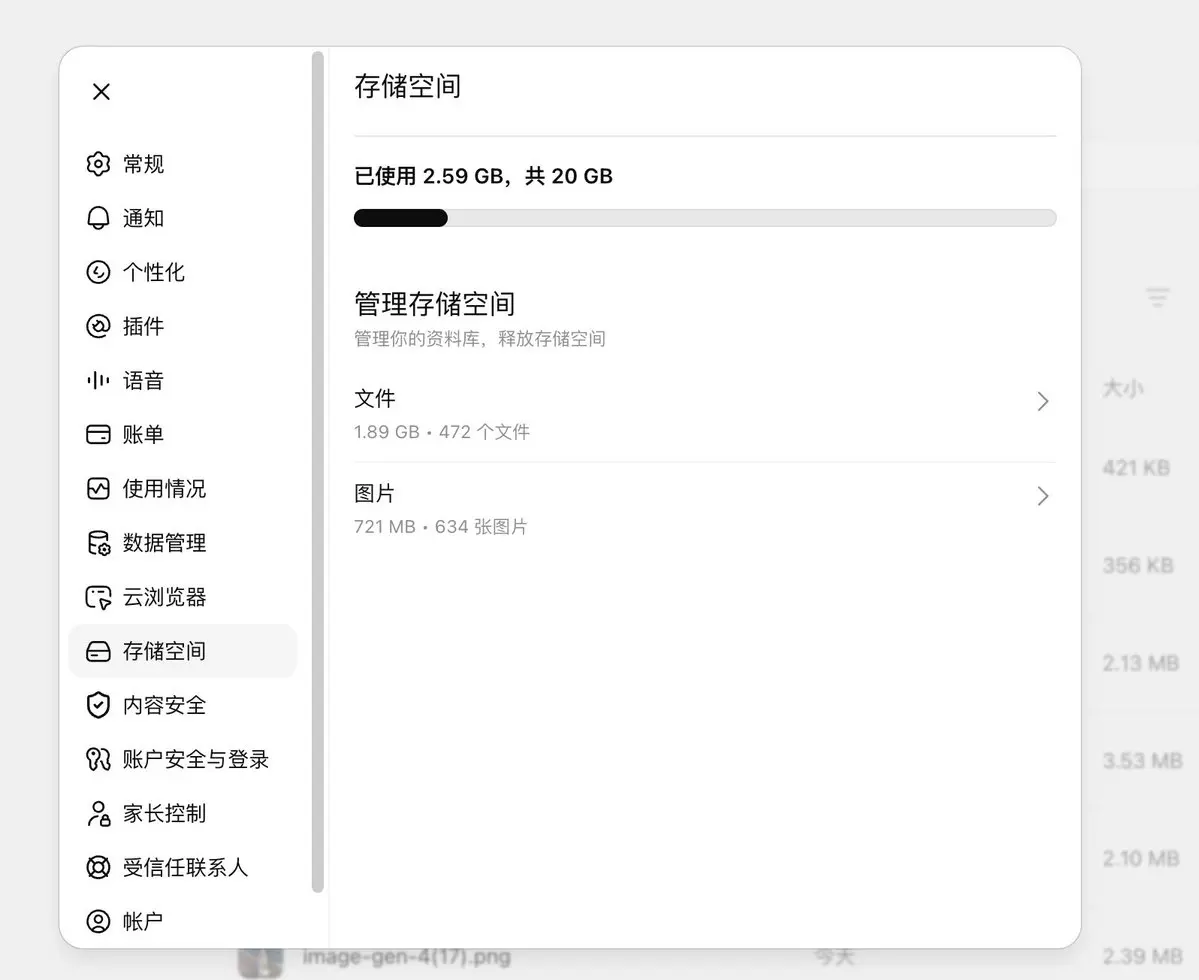The height and width of the screenshot is (980, 1199).
Task: Click the storage usage progress bar
Action: coord(704,218)
